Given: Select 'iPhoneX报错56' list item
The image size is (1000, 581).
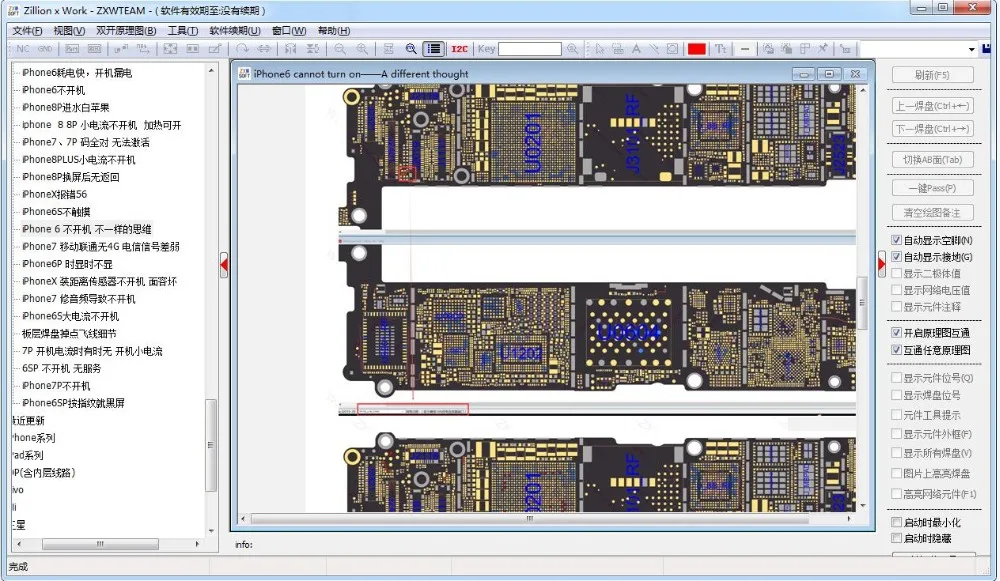Looking at the screenshot, I should click(54, 194).
